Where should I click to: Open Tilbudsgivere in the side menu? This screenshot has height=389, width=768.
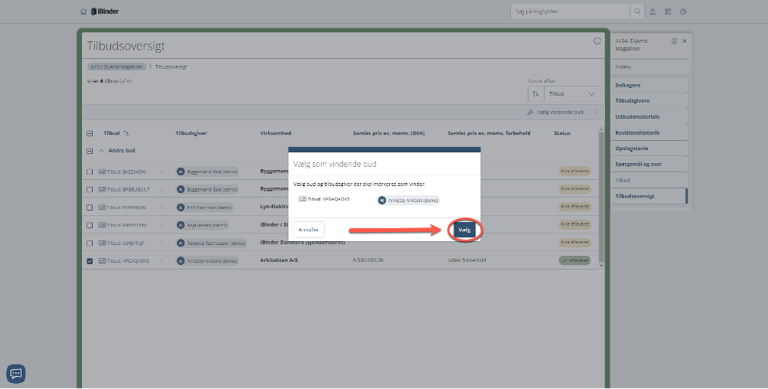(649, 101)
